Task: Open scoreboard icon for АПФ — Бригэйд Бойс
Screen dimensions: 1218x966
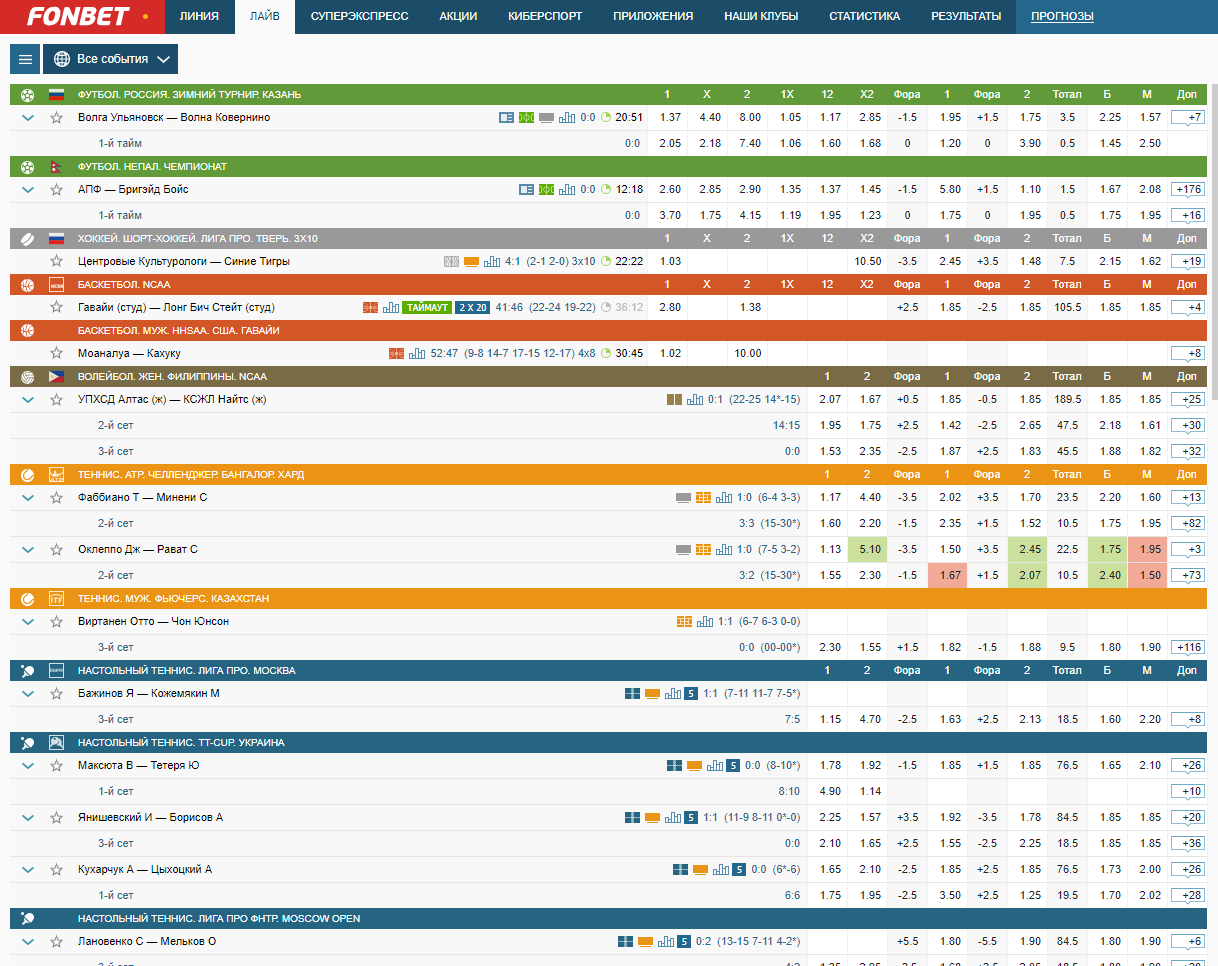Action: 527,190
